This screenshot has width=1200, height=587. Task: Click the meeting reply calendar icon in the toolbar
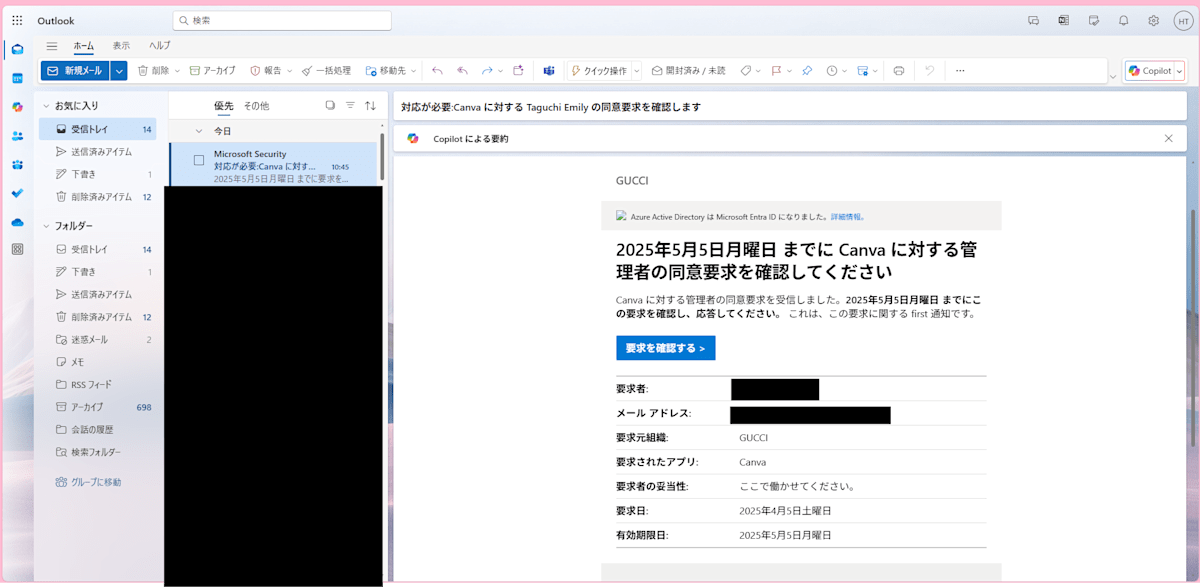518,71
